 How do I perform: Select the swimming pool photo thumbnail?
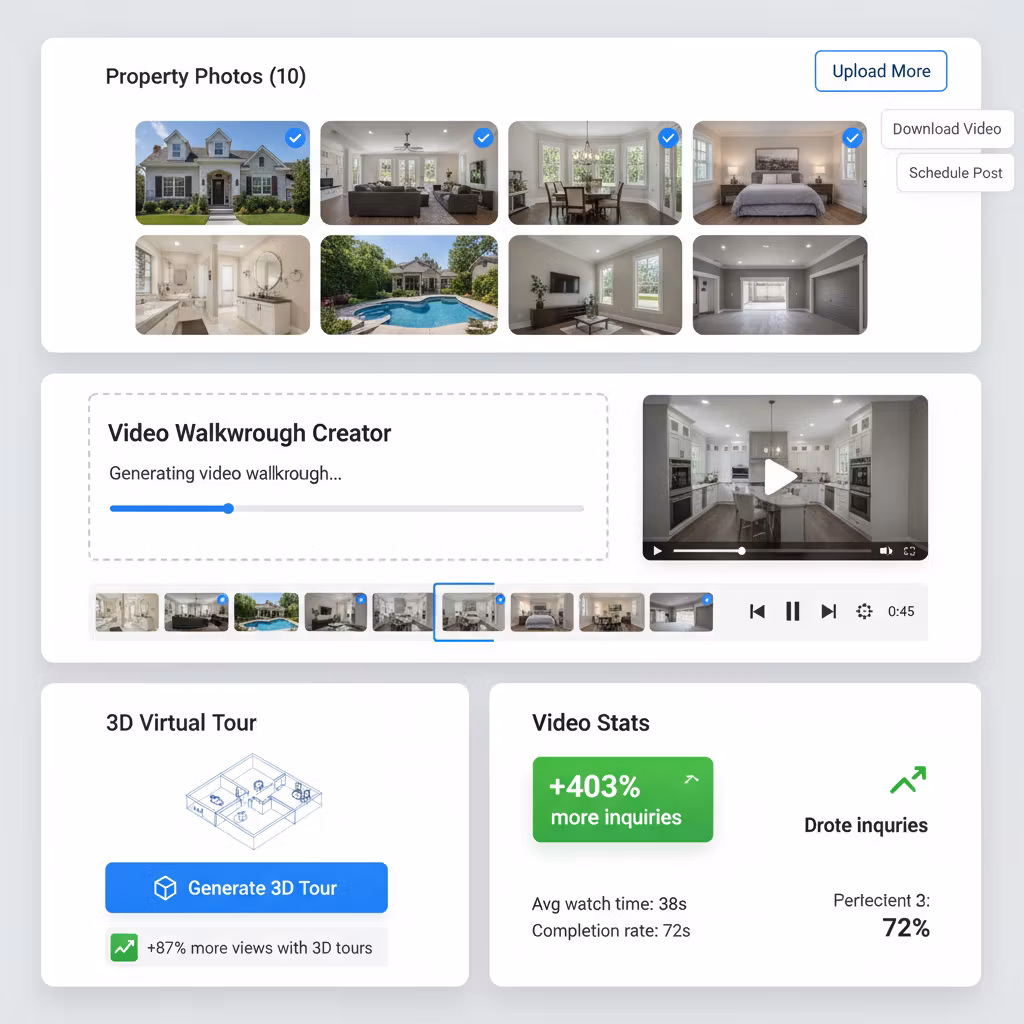tap(408, 285)
